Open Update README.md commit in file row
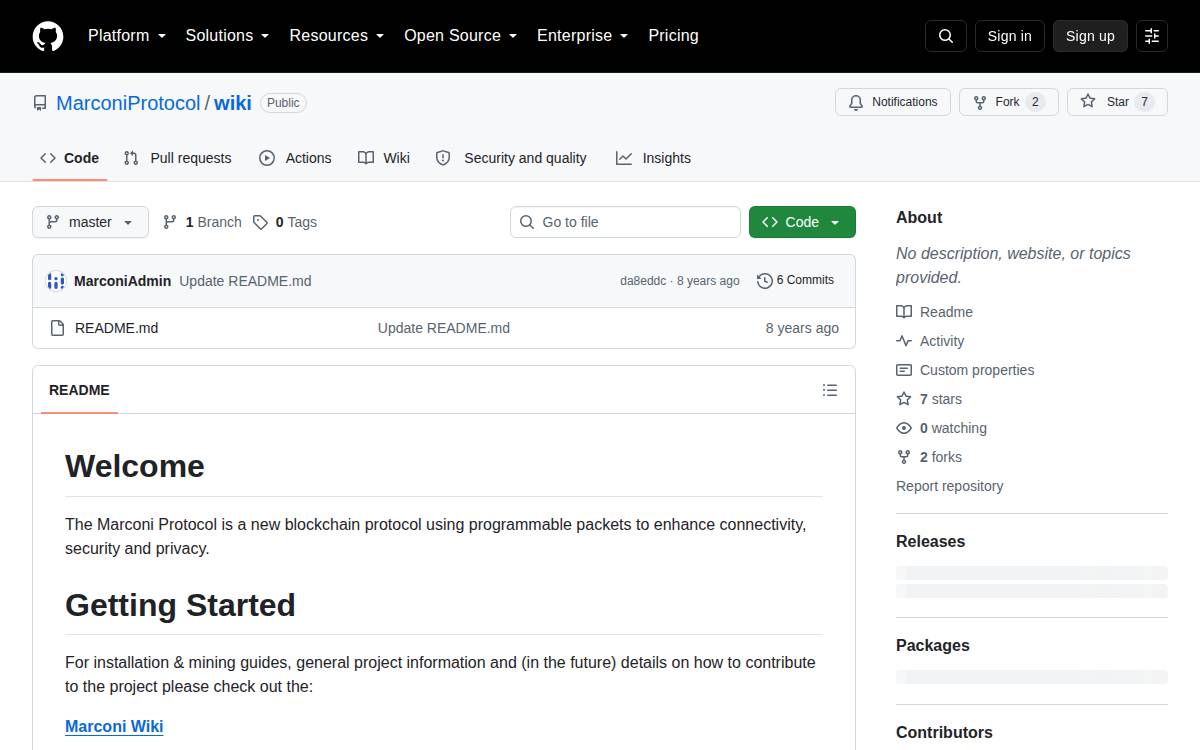This screenshot has height=750, width=1200. point(444,328)
